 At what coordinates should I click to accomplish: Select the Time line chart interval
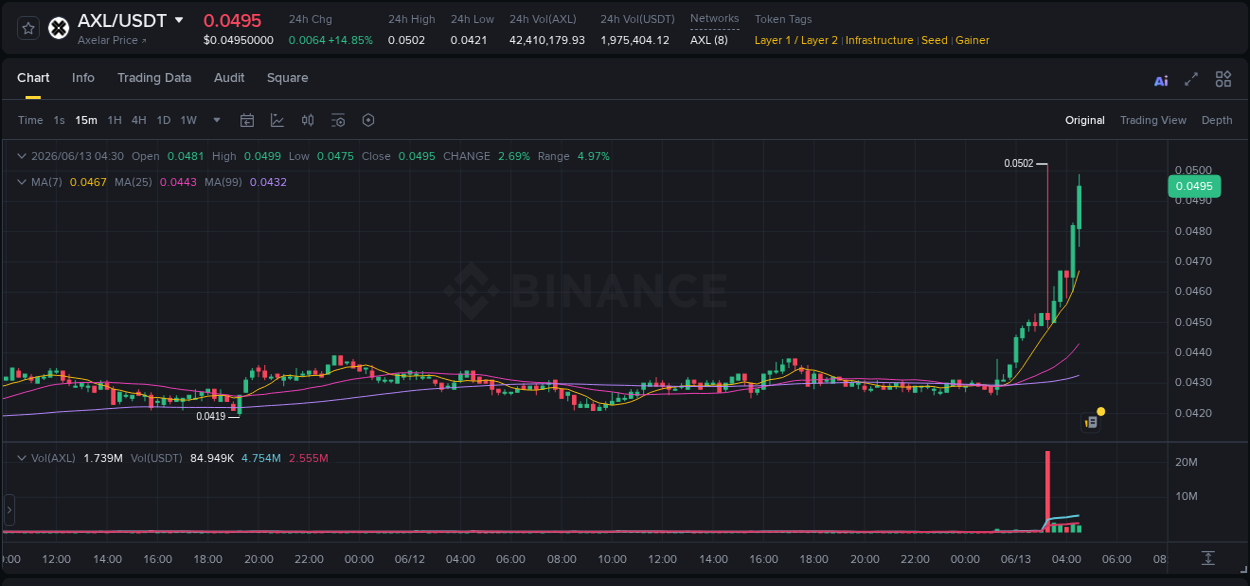(x=30, y=120)
